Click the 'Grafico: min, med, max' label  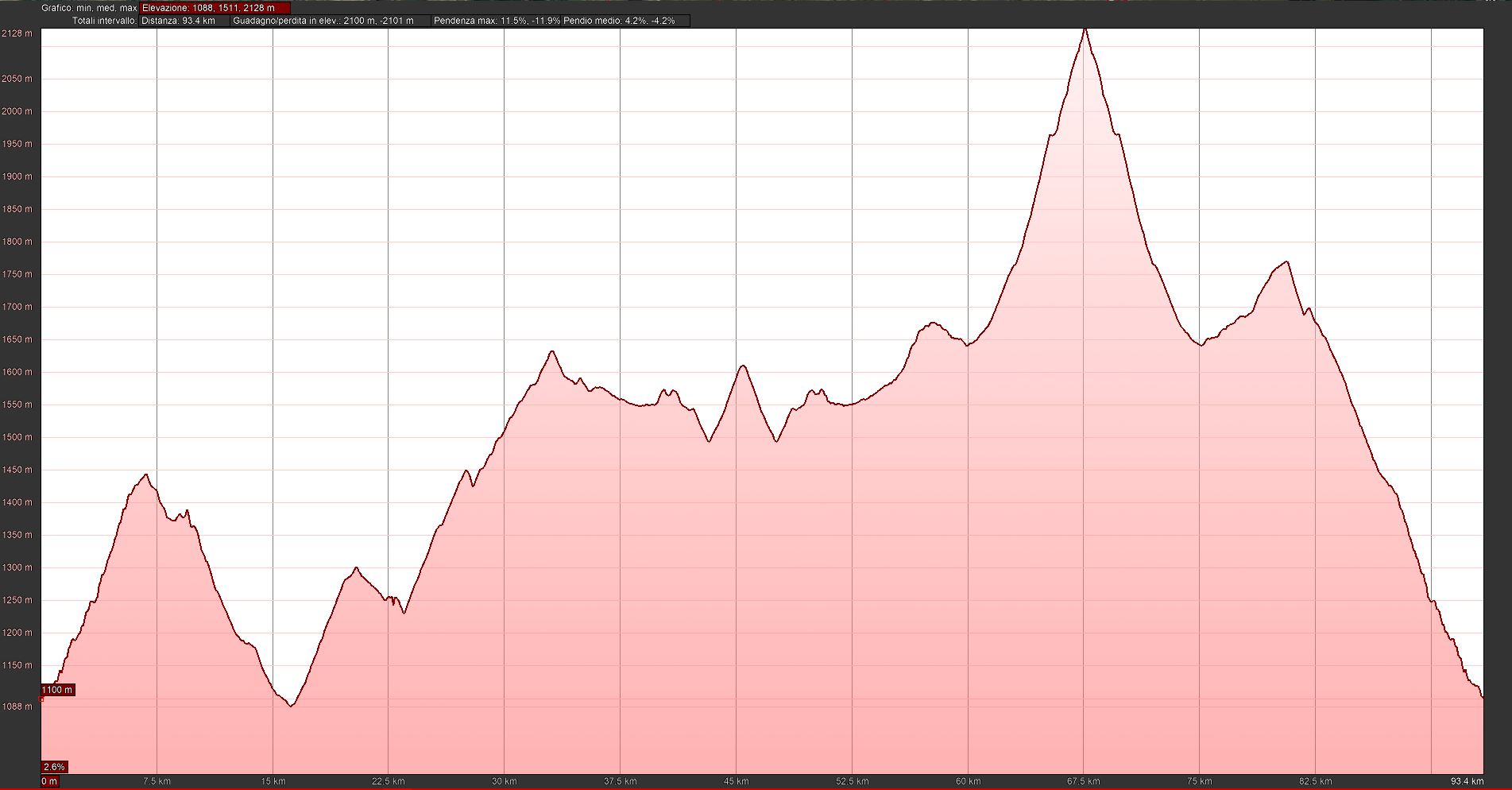click(x=89, y=8)
